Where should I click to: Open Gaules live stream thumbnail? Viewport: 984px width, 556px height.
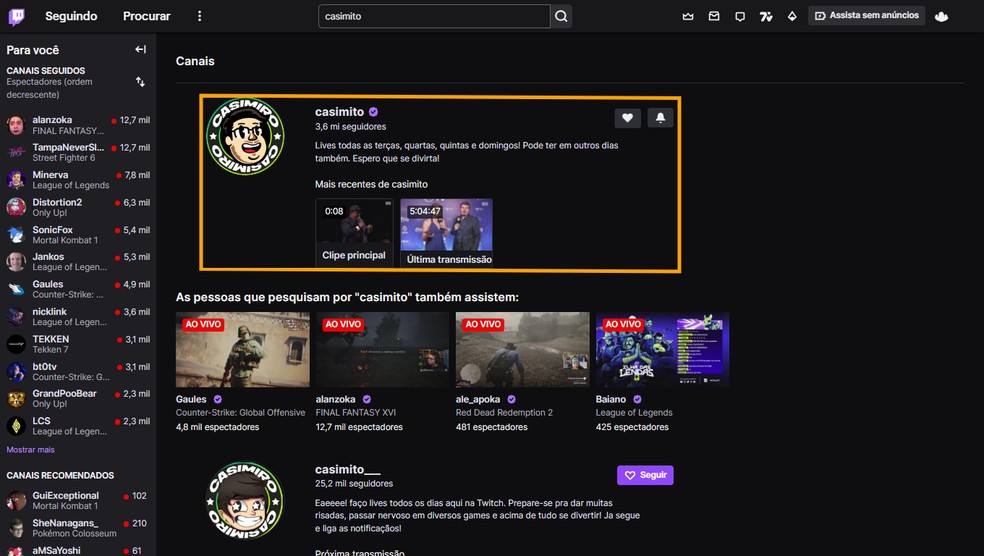tap(242, 350)
